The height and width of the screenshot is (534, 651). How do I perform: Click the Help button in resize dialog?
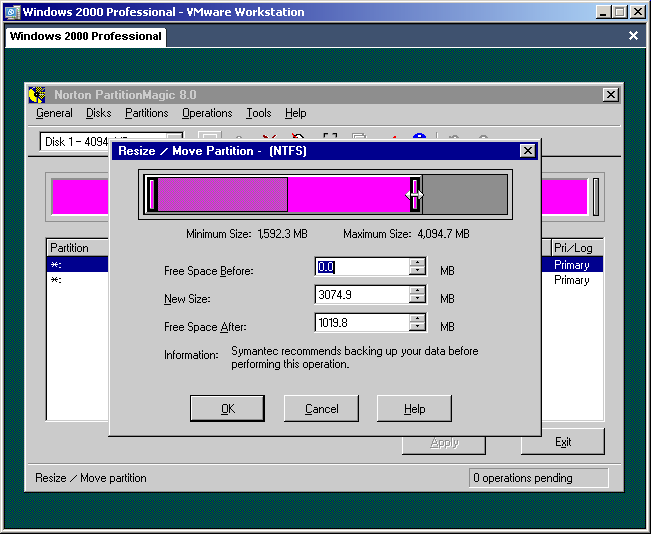click(x=414, y=409)
